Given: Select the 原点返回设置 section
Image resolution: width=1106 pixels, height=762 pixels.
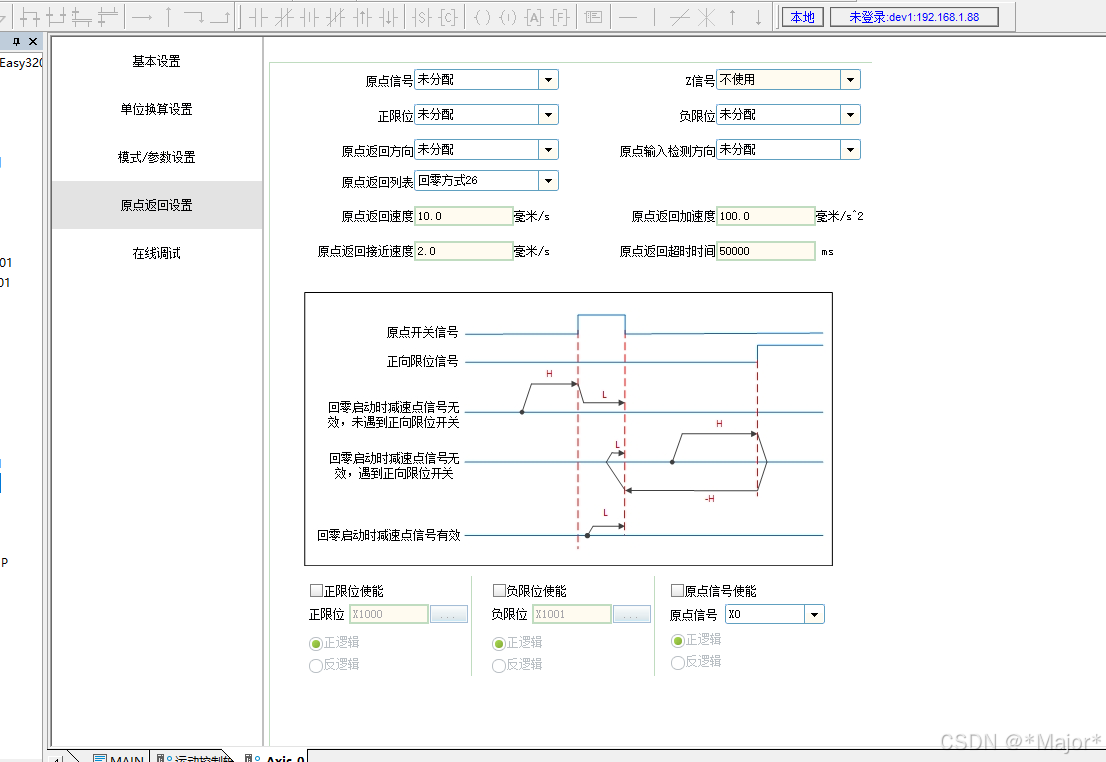Looking at the screenshot, I should point(157,205).
